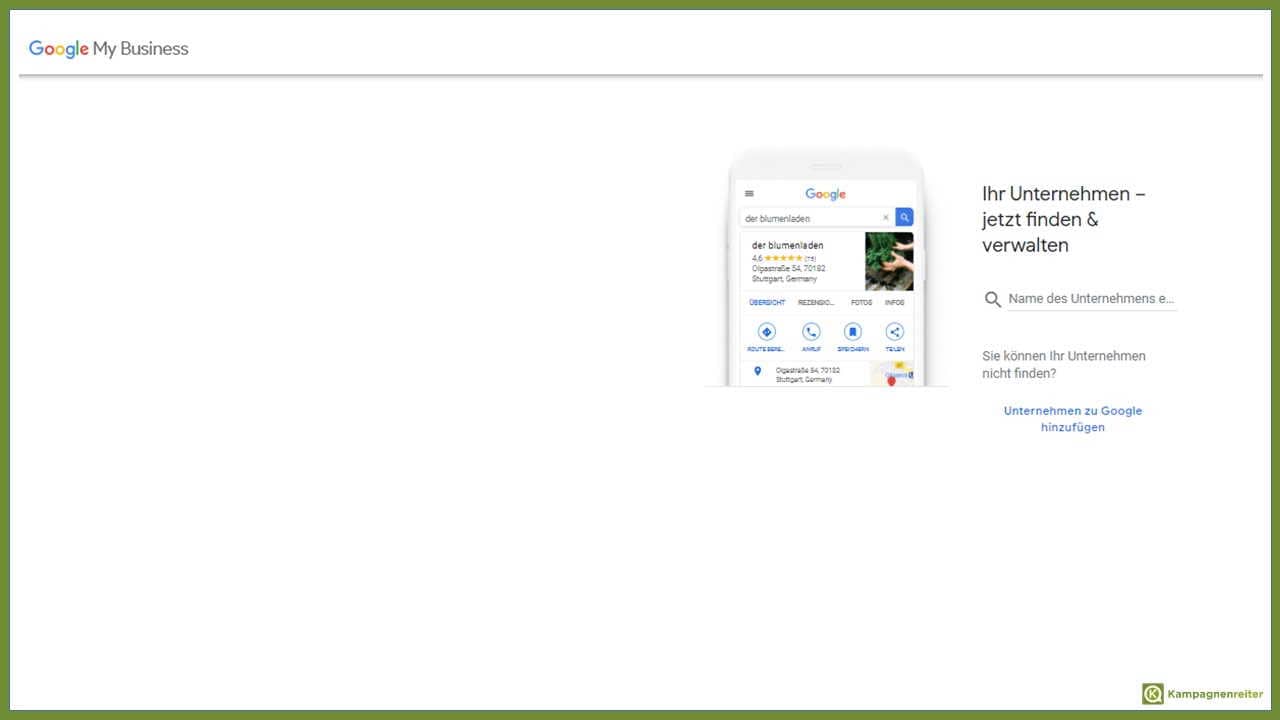1280x720 pixels.
Task: Open the flower shop photo thumbnail
Action: click(x=889, y=261)
